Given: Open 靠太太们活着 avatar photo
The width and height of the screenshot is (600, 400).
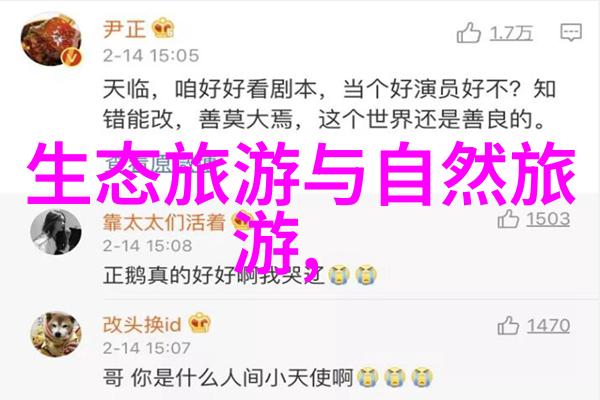Looking at the screenshot, I should [55, 232].
